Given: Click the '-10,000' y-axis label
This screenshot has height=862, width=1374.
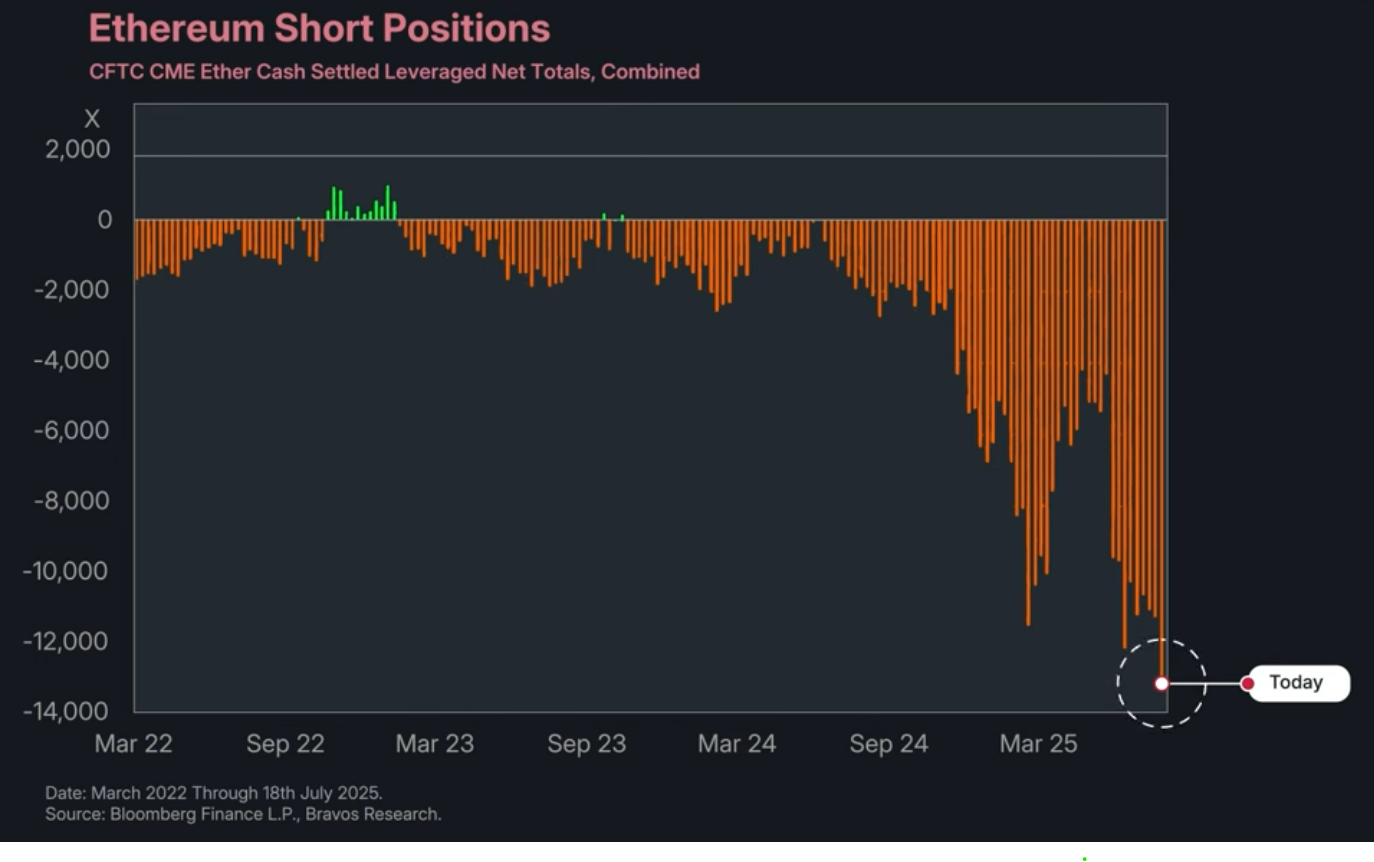Looking at the screenshot, I should [x=66, y=571].
